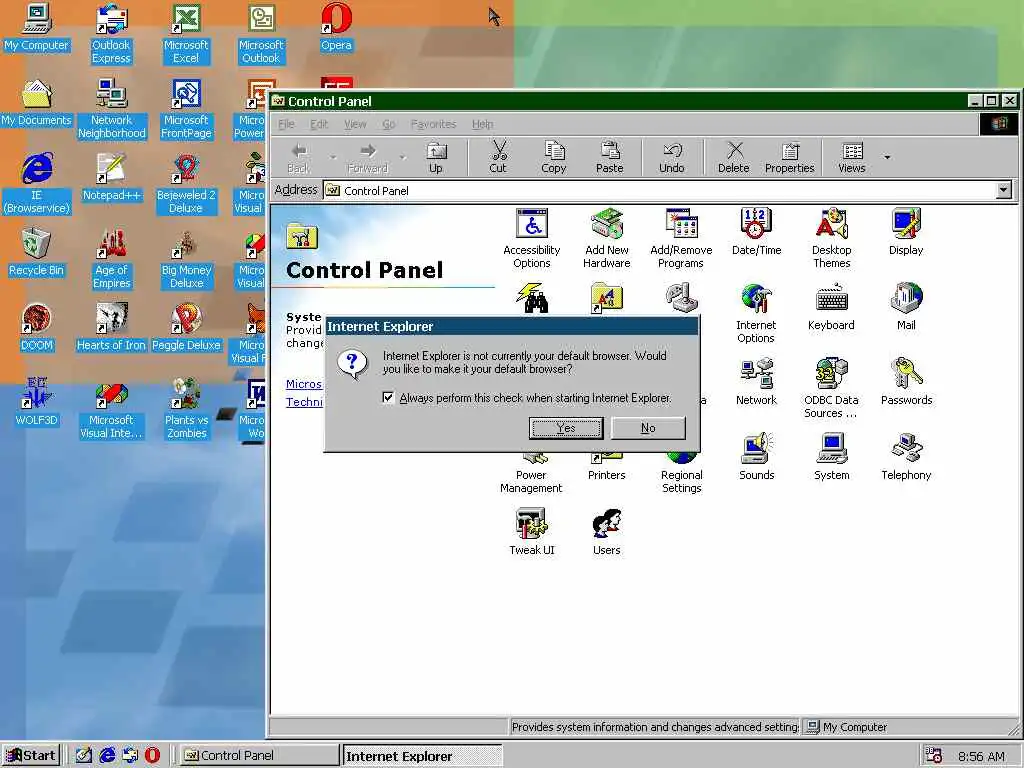Image resolution: width=1024 pixels, height=768 pixels.
Task: Launch Opera from quick launch bar
Action: pos(152,756)
